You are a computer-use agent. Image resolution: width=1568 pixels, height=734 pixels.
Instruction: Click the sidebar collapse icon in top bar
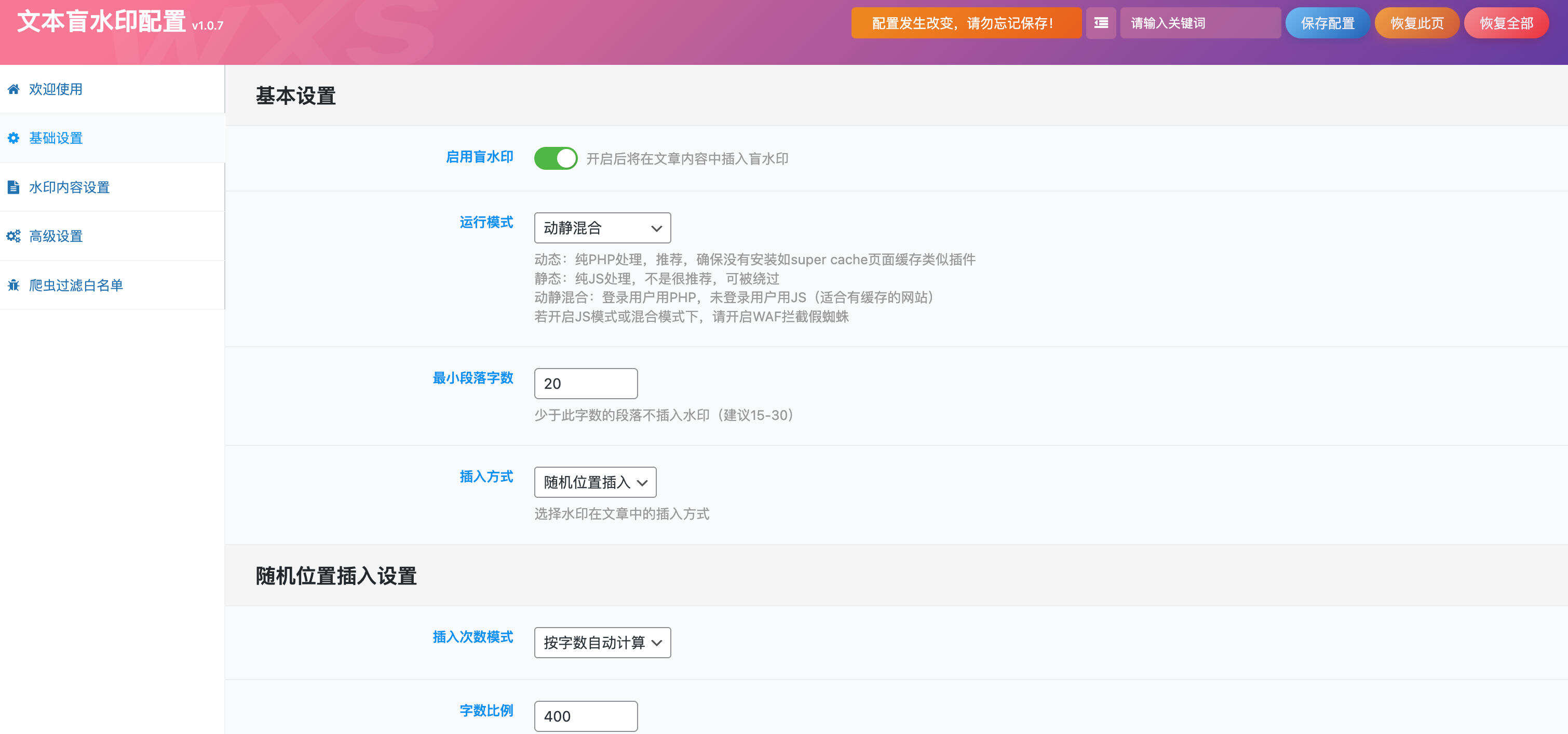point(1101,22)
